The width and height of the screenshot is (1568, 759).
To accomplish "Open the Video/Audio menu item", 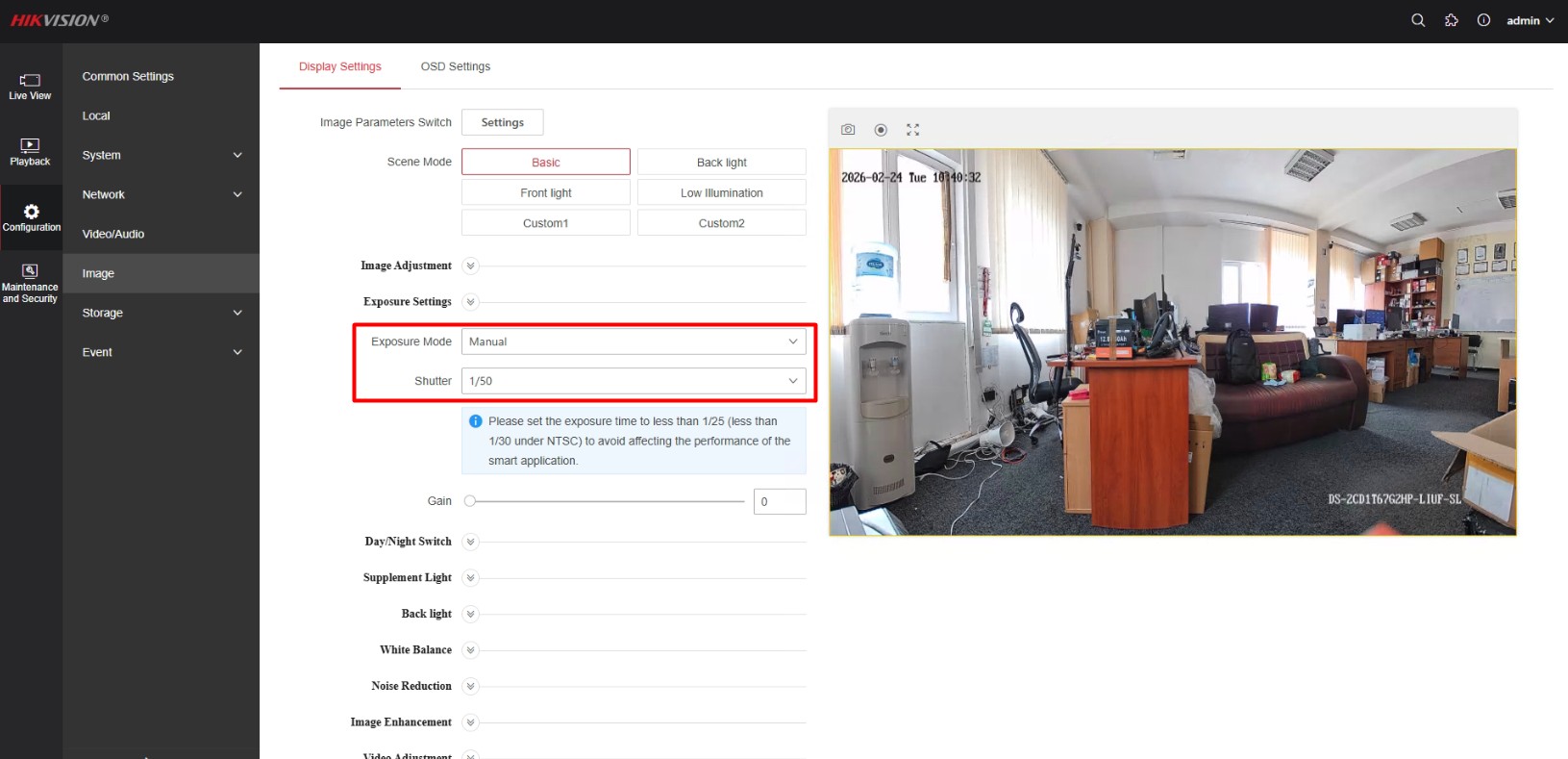I will click(113, 234).
